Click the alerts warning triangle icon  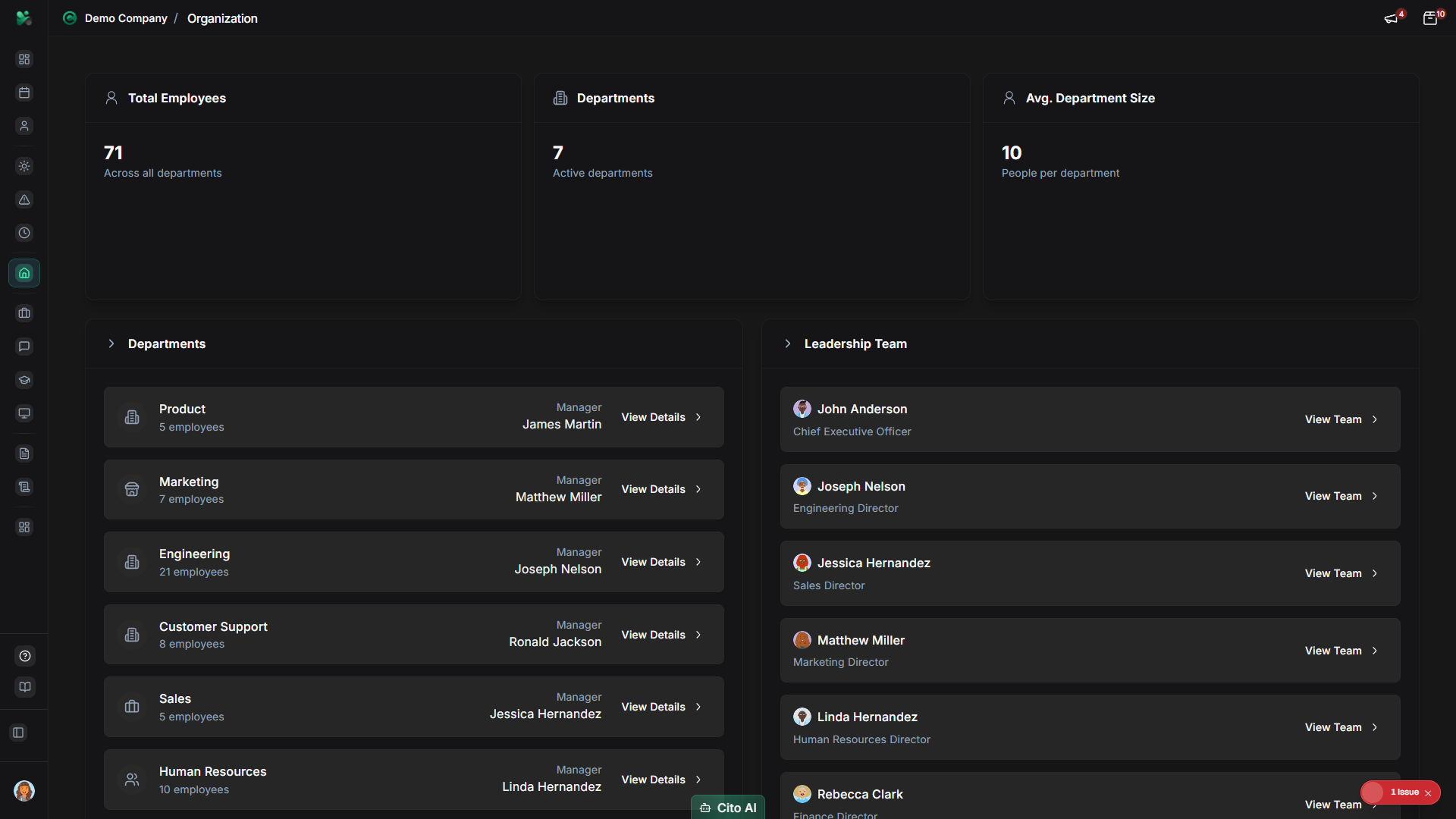point(24,200)
